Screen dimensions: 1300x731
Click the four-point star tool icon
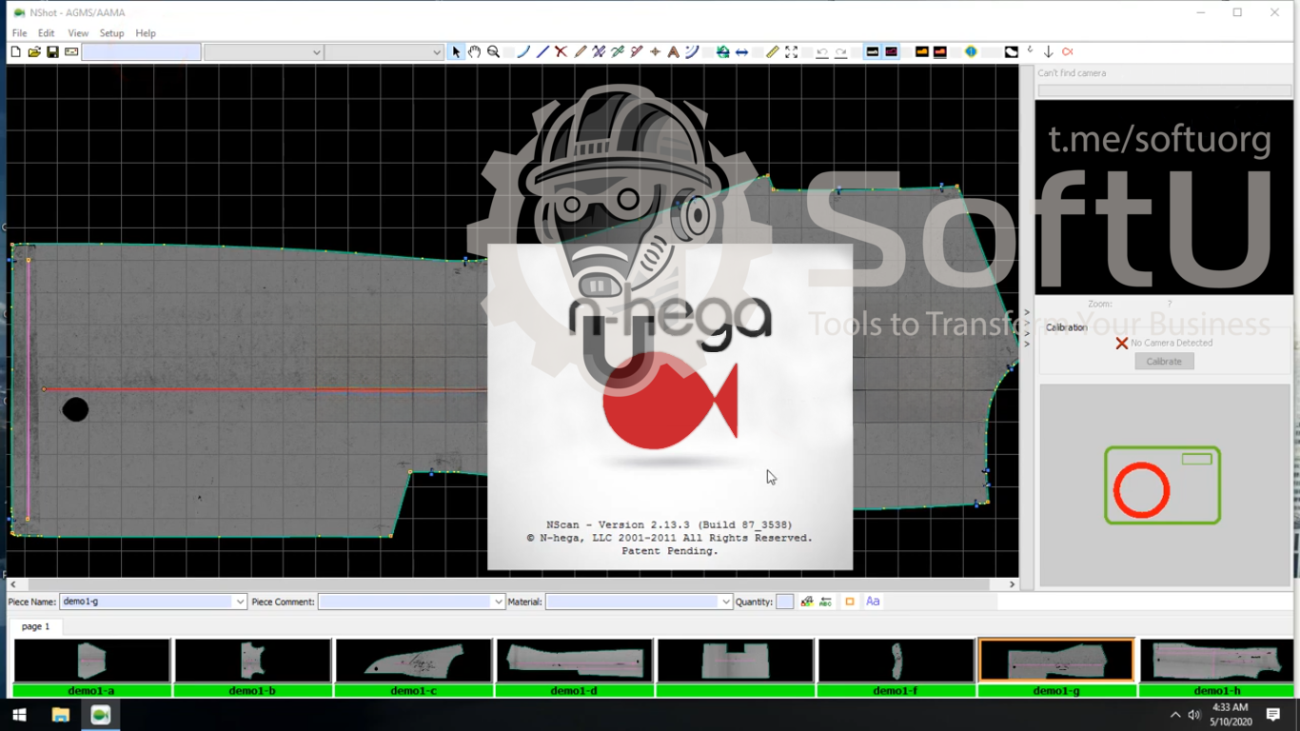pos(655,52)
